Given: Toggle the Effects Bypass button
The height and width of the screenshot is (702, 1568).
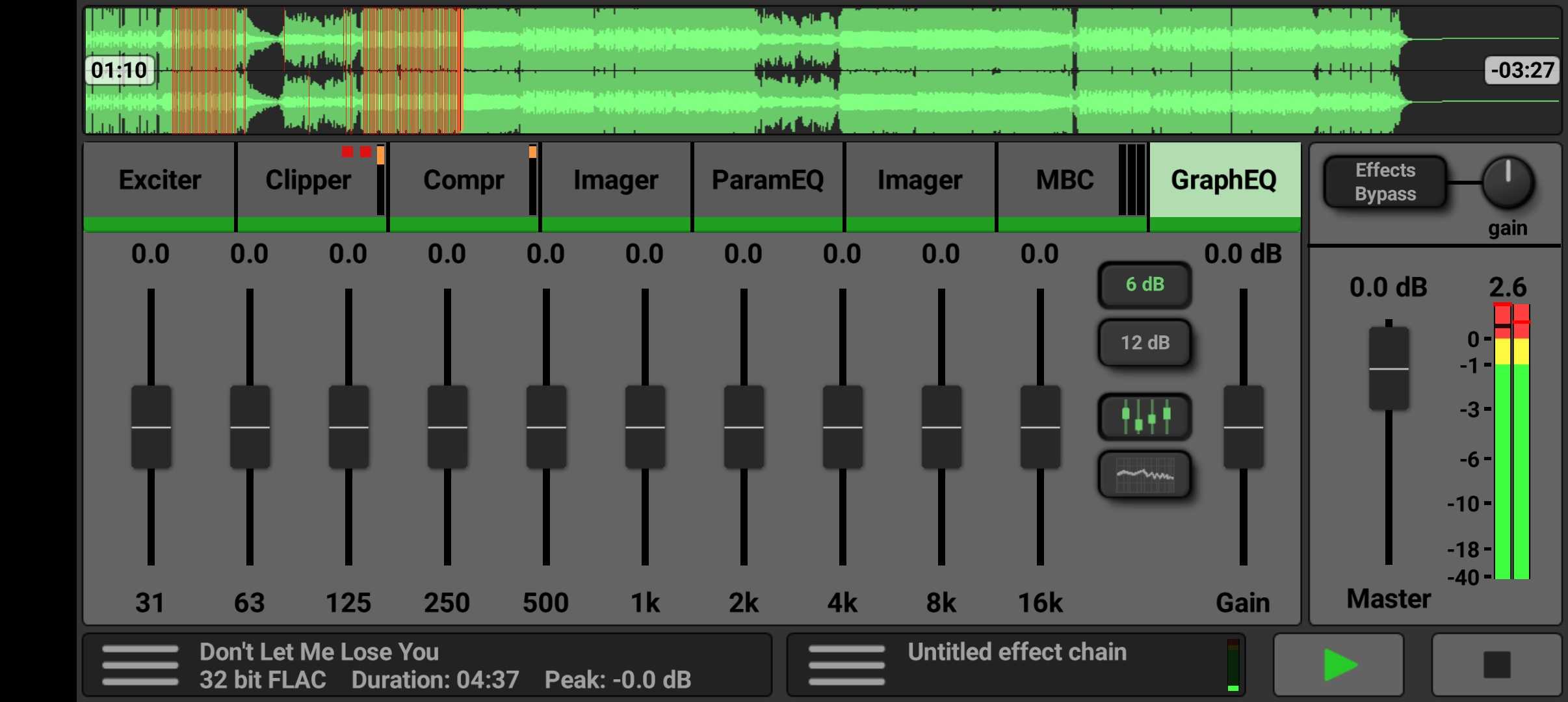Looking at the screenshot, I should [x=1385, y=182].
